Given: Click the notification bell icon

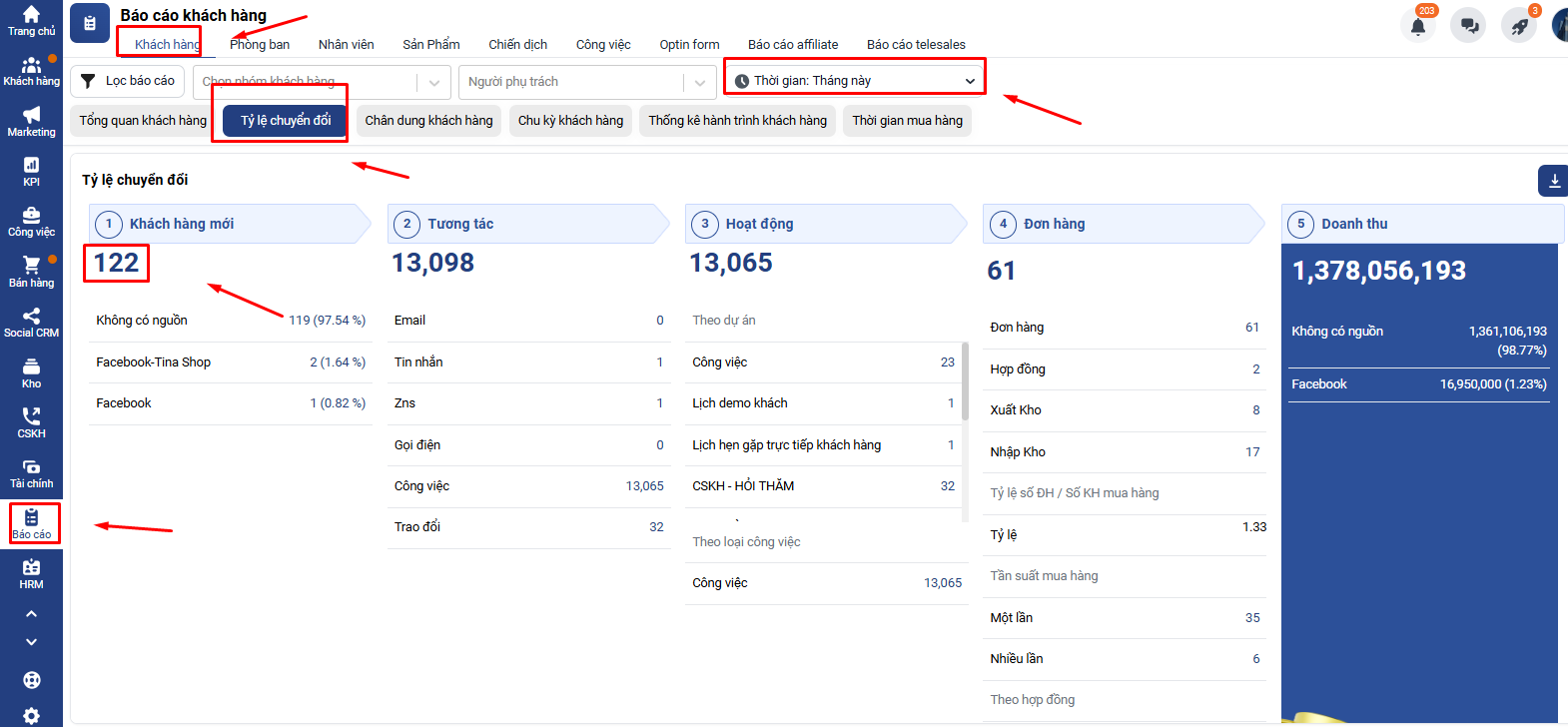Looking at the screenshot, I should (1417, 26).
